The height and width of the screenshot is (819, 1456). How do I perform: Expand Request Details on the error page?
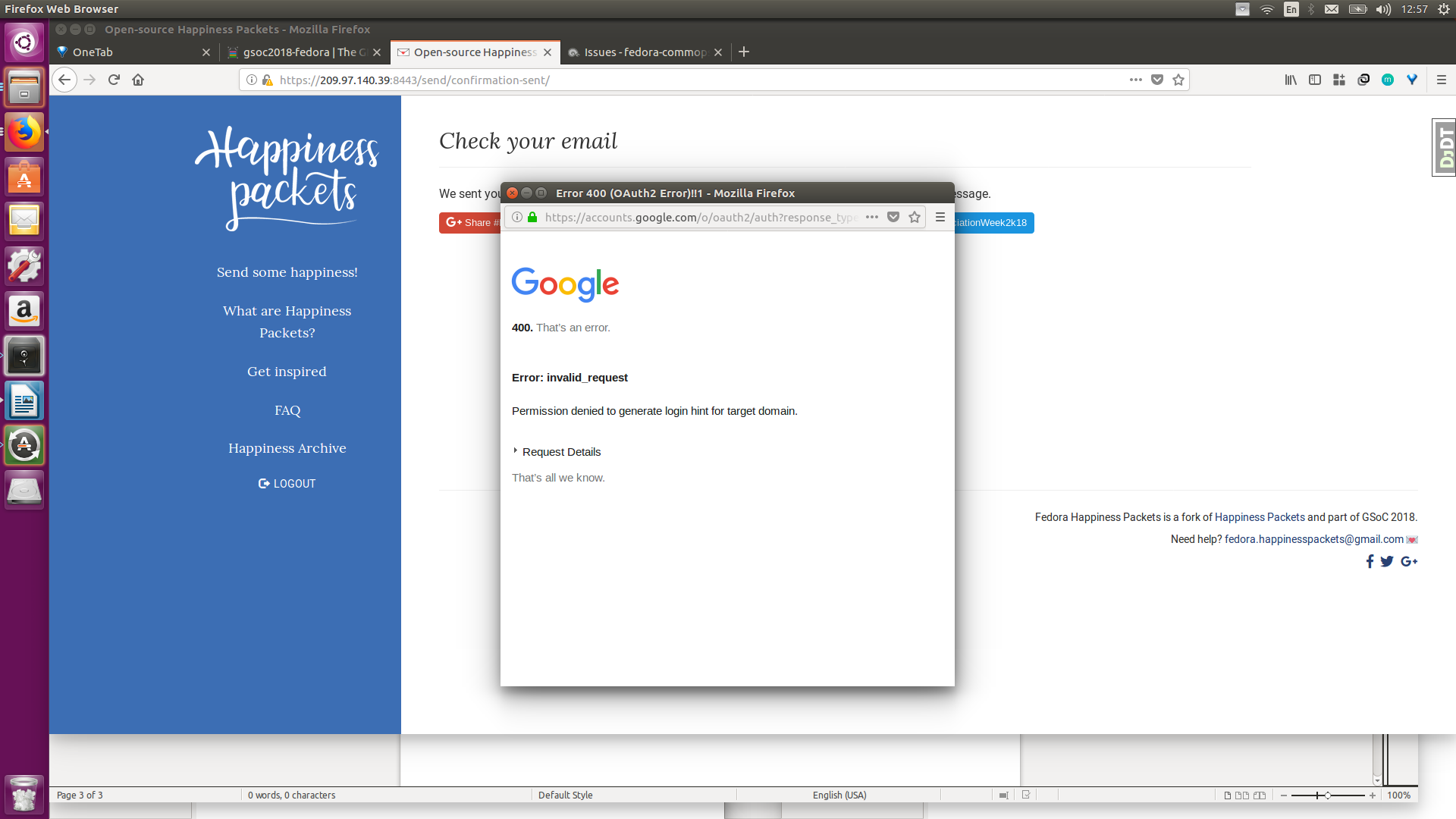tap(557, 452)
